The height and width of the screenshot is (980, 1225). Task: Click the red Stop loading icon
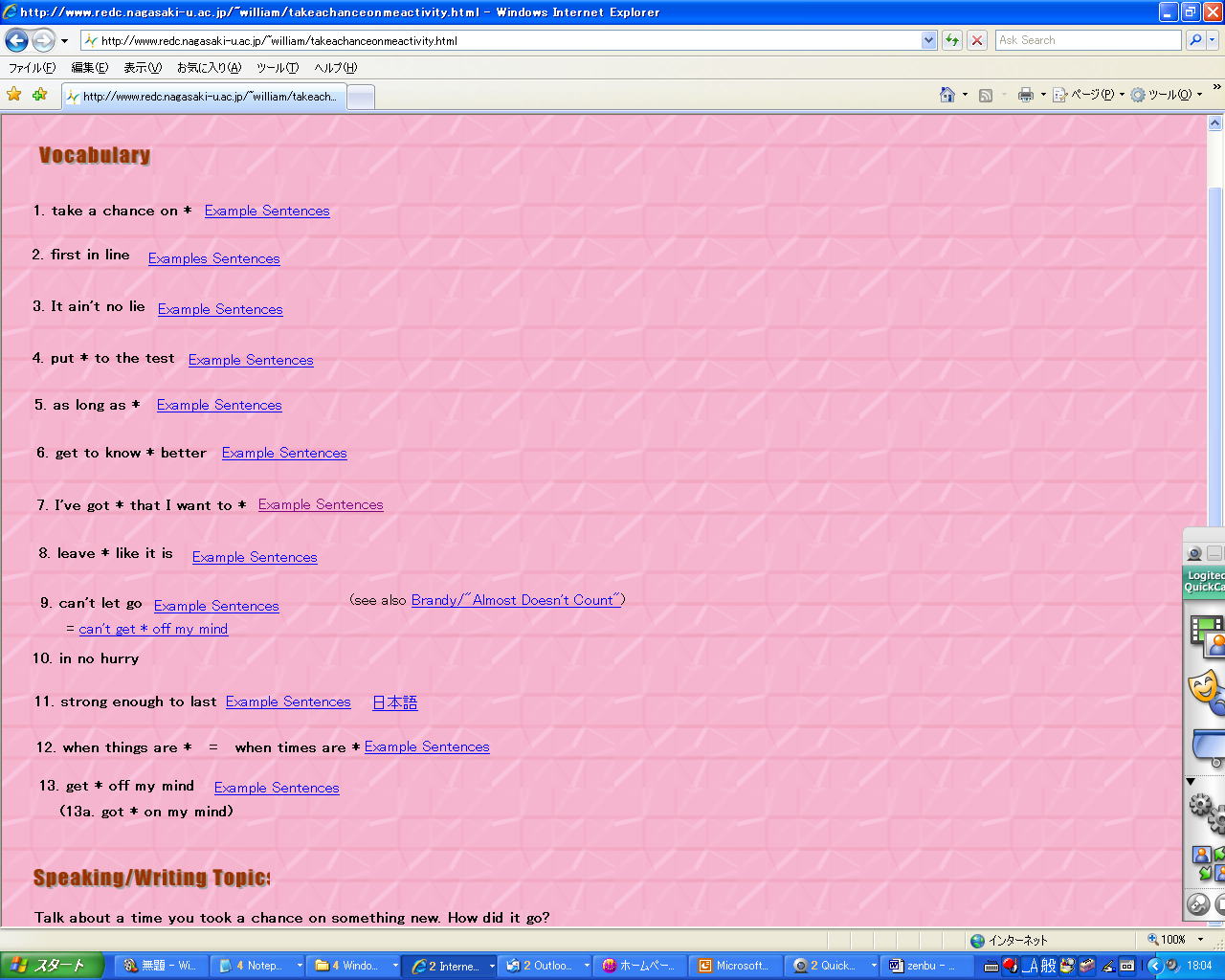[x=977, y=40]
